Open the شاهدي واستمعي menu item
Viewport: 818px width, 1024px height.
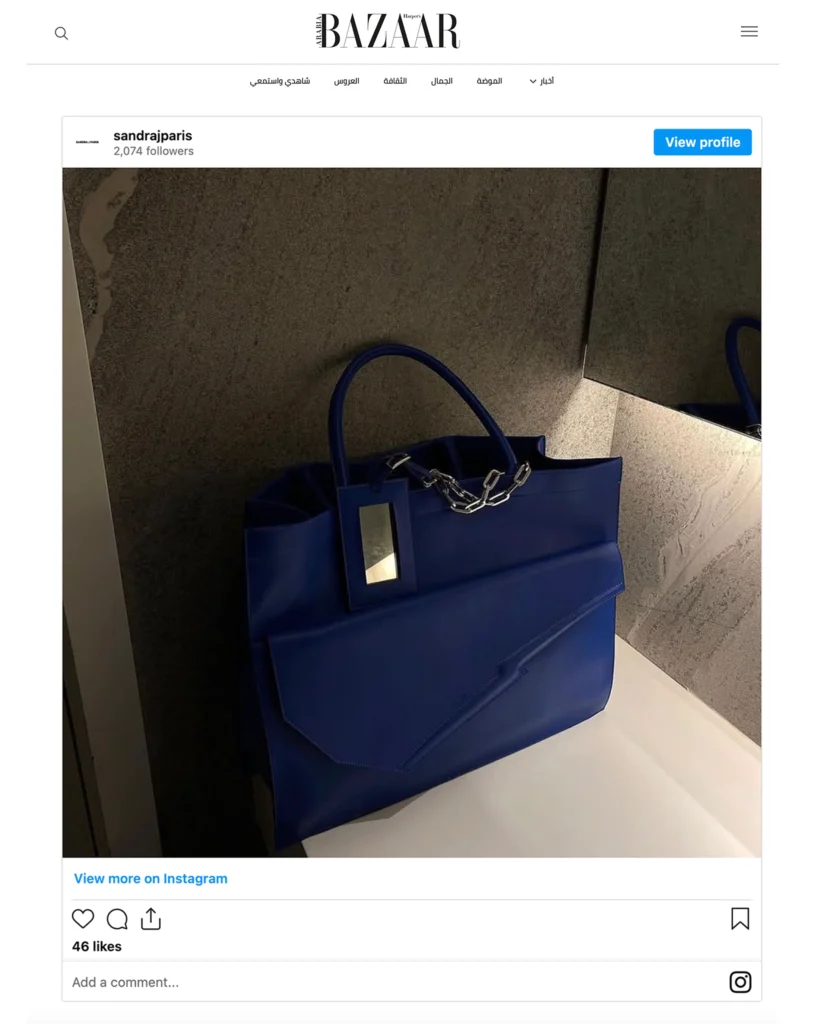[279, 81]
